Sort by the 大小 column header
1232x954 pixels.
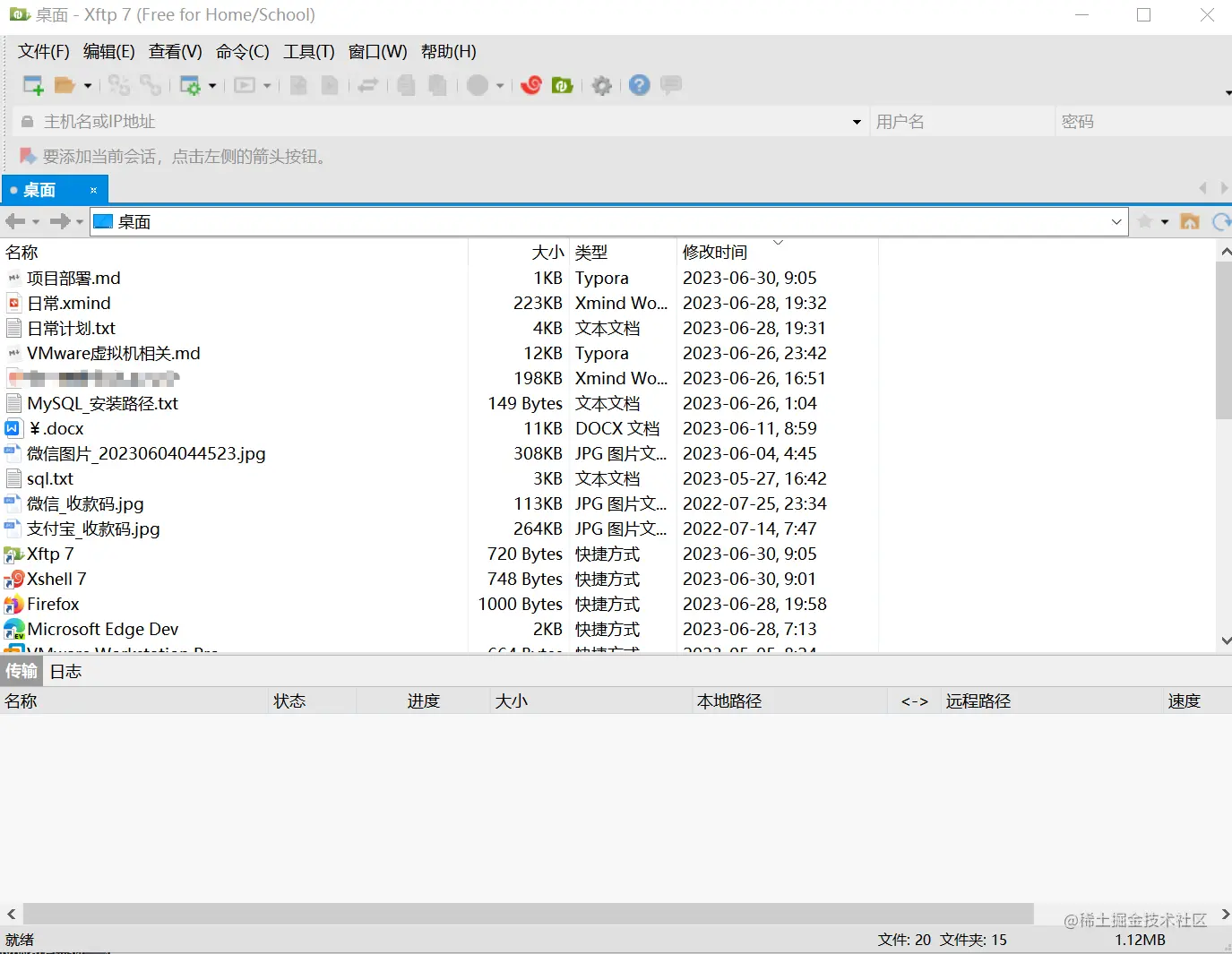point(518,253)
